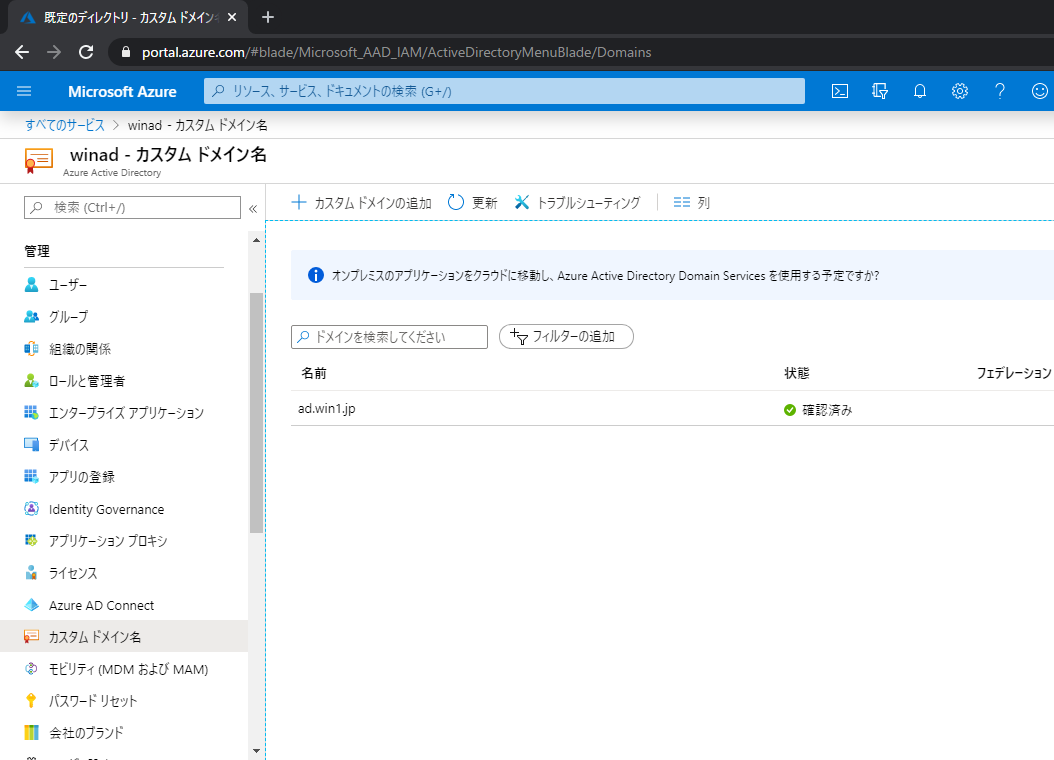Viewport: 1054px width, 760px height.
Task: Click the モビリティ (MDM および MAM) icon
Action: [x=32, y=669]
